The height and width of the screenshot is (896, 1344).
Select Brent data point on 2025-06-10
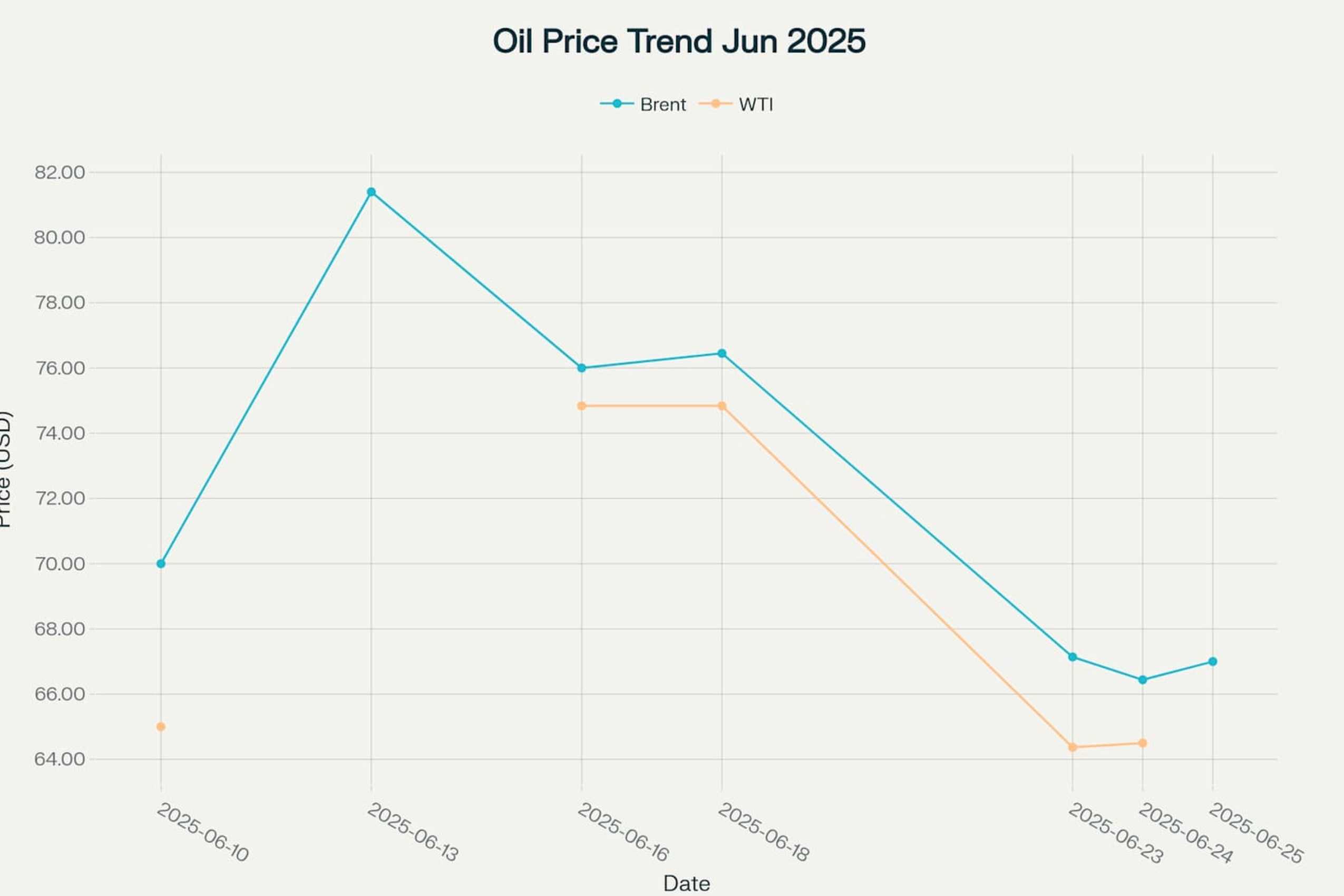(161, 563)
